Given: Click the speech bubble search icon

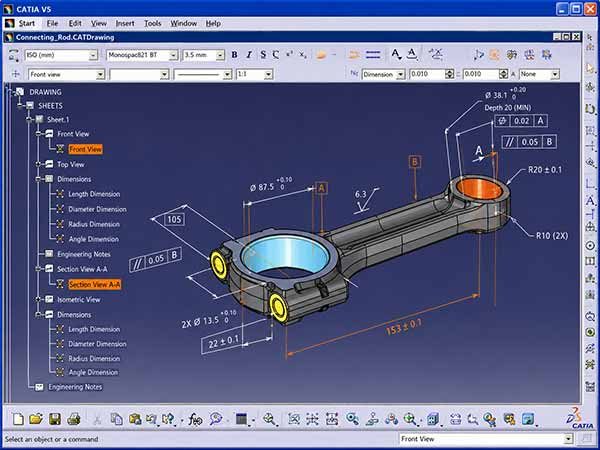Looking at the screenshot, I should click(x=216, y=419).
